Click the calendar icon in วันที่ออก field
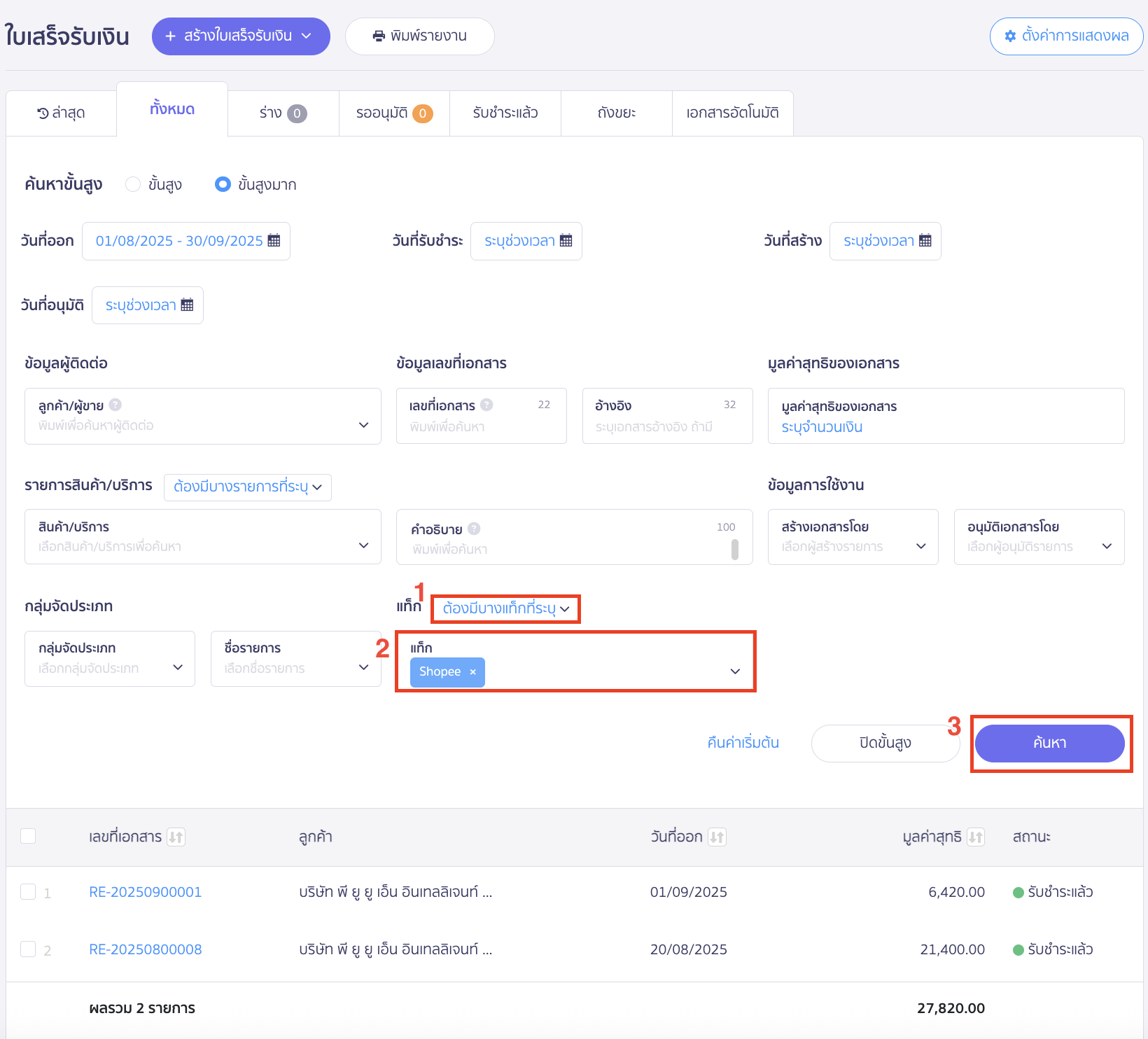 (274, 241)
